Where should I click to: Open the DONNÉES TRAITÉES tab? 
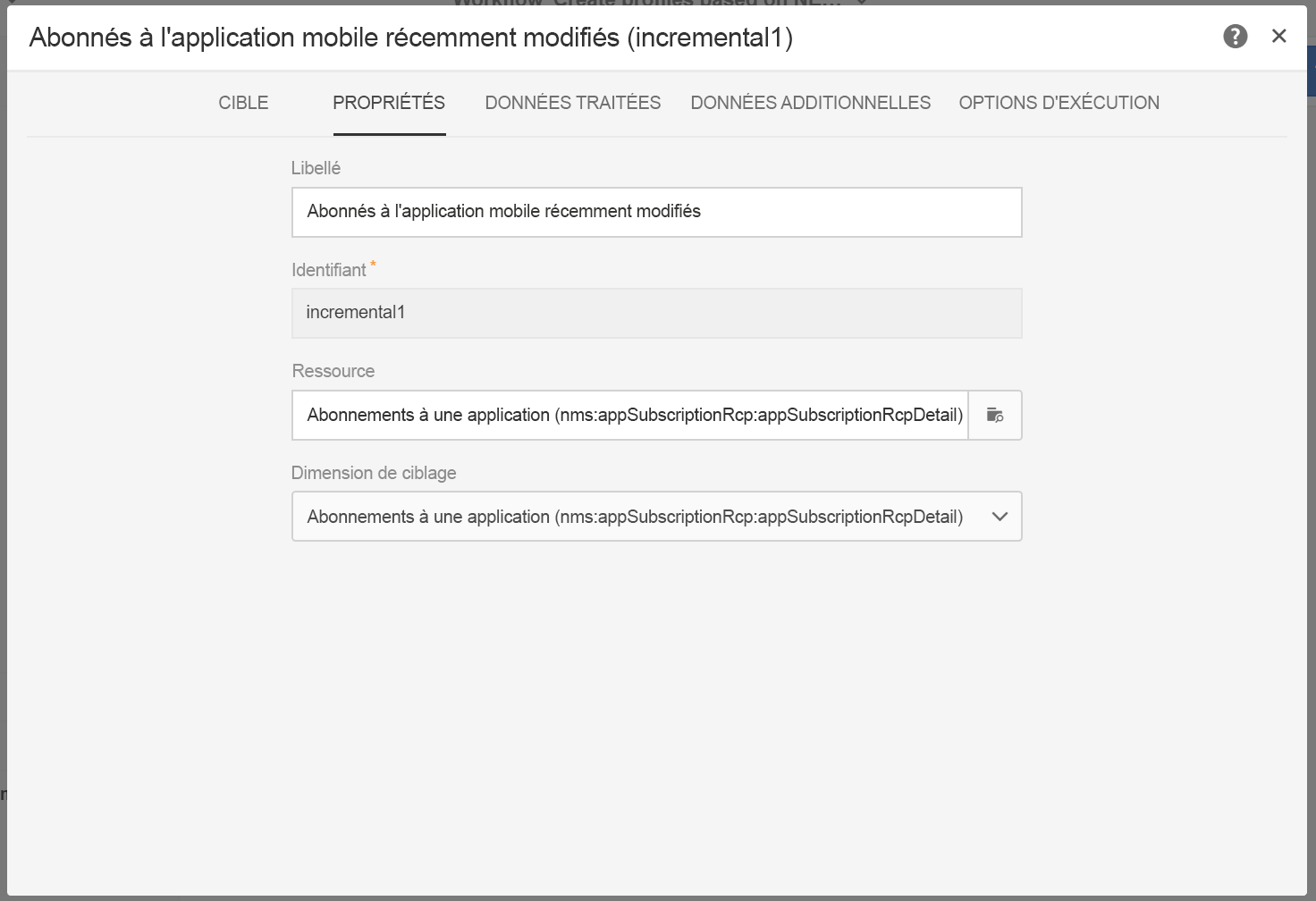(x=572, y=103)
